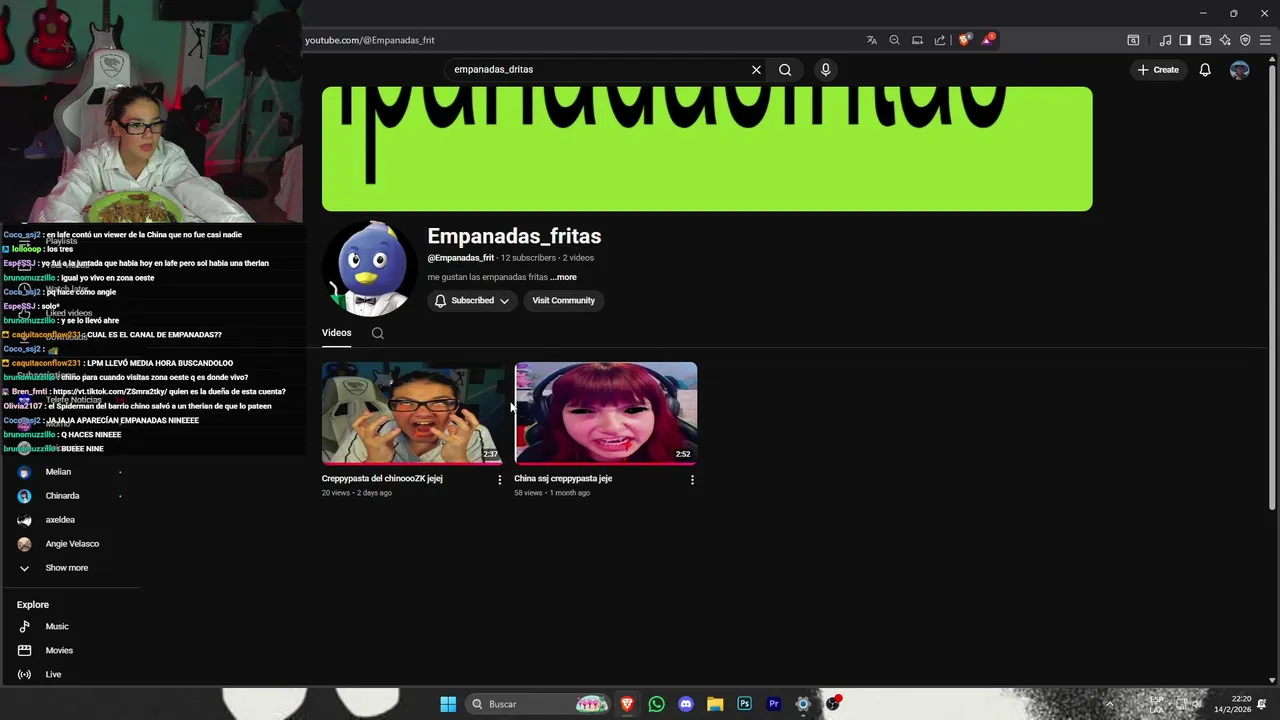This screenshot has height=720, width=1280.
Task: Open Brave Shields lion icon
Action: pos(964,40)
